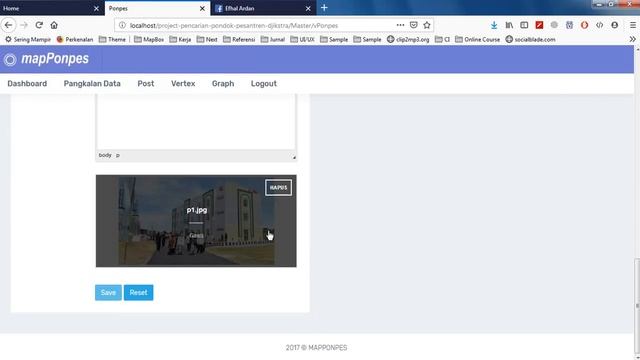Click Logout in the navigation
Image resolution: width=640 pixels, height=360 pixels.
tap(264, 84)
